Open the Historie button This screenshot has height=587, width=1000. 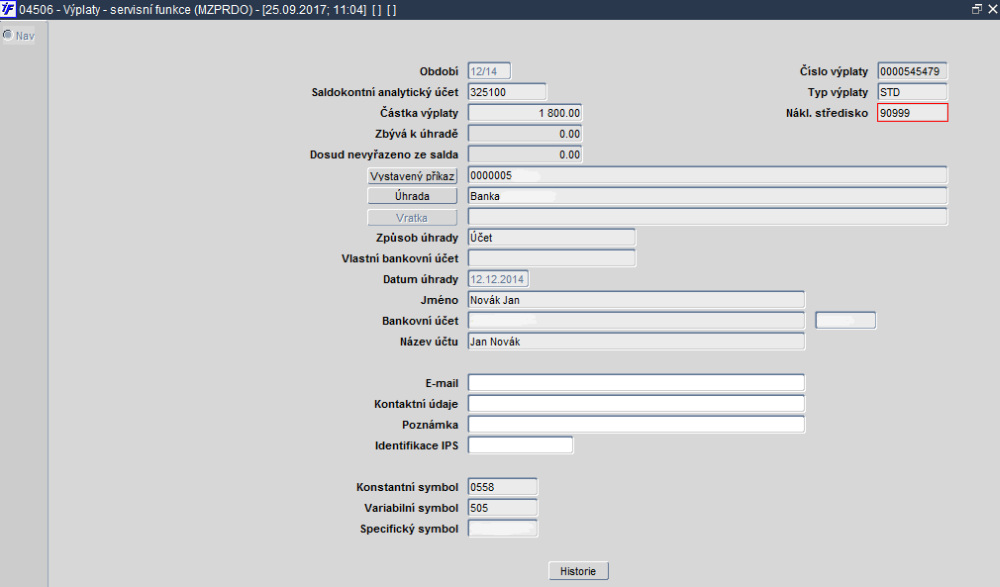578,570
